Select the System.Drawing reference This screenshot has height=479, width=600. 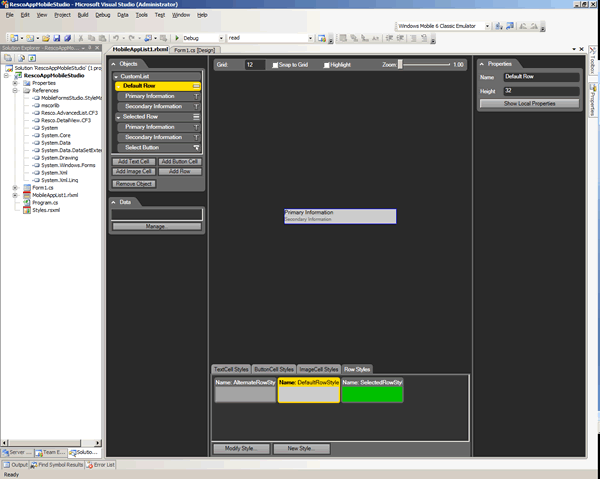pyautogui.click(x=59, y=158)
